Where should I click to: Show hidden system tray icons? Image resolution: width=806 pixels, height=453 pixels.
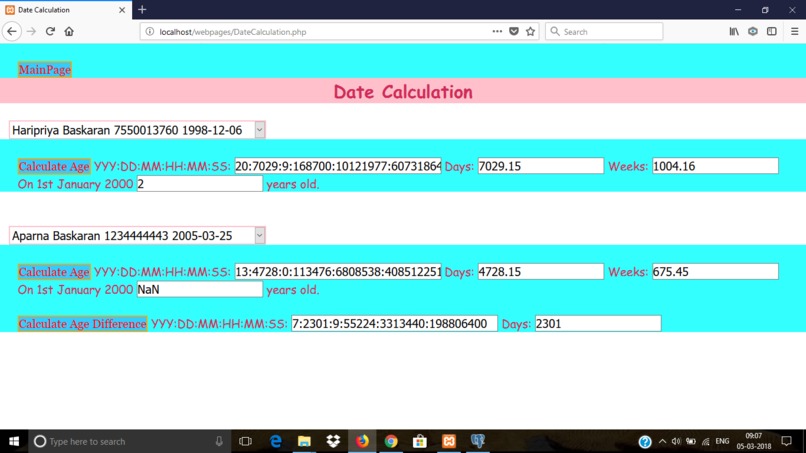click(x=662, y=441)
